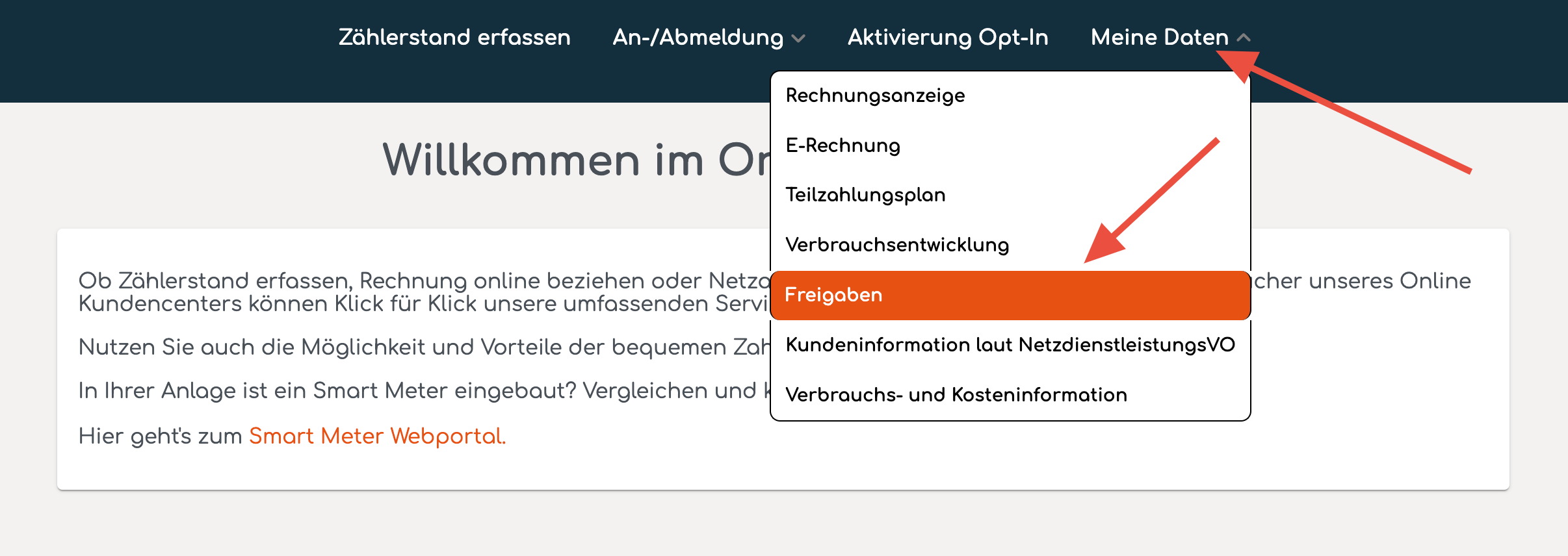Select Verbrauchsentwicklung in the menu
This screenshot has height=556, width=1568.
pyautogui.click(x=1010, y=245)
